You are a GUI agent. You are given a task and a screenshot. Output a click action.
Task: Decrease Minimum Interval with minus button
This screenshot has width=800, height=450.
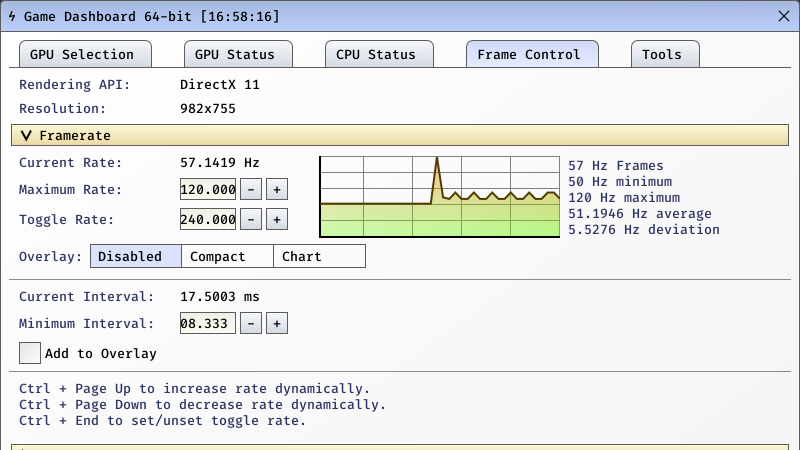tap(252, 323)
